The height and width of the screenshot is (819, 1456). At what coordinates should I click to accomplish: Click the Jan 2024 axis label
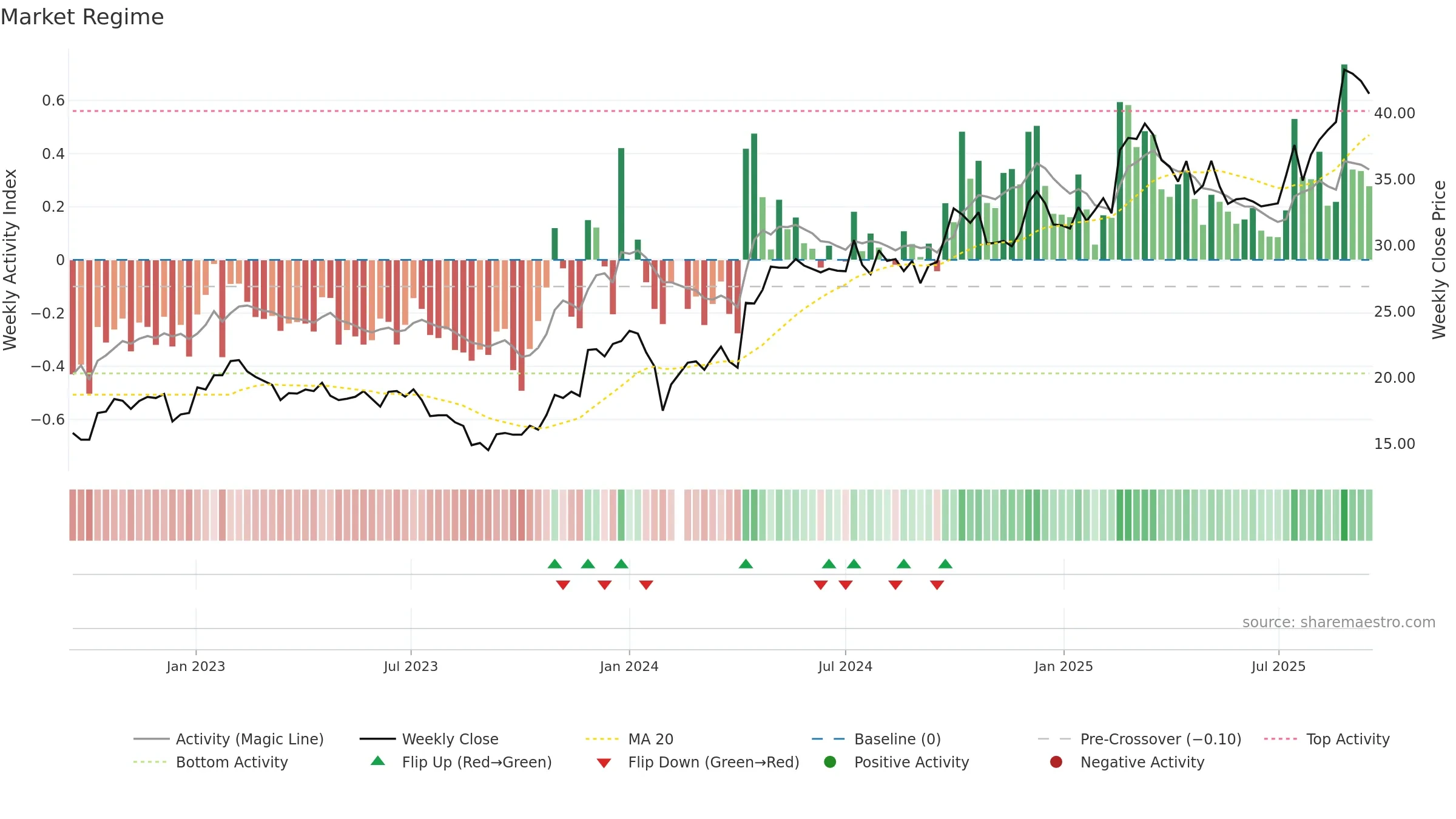point(629,666)
